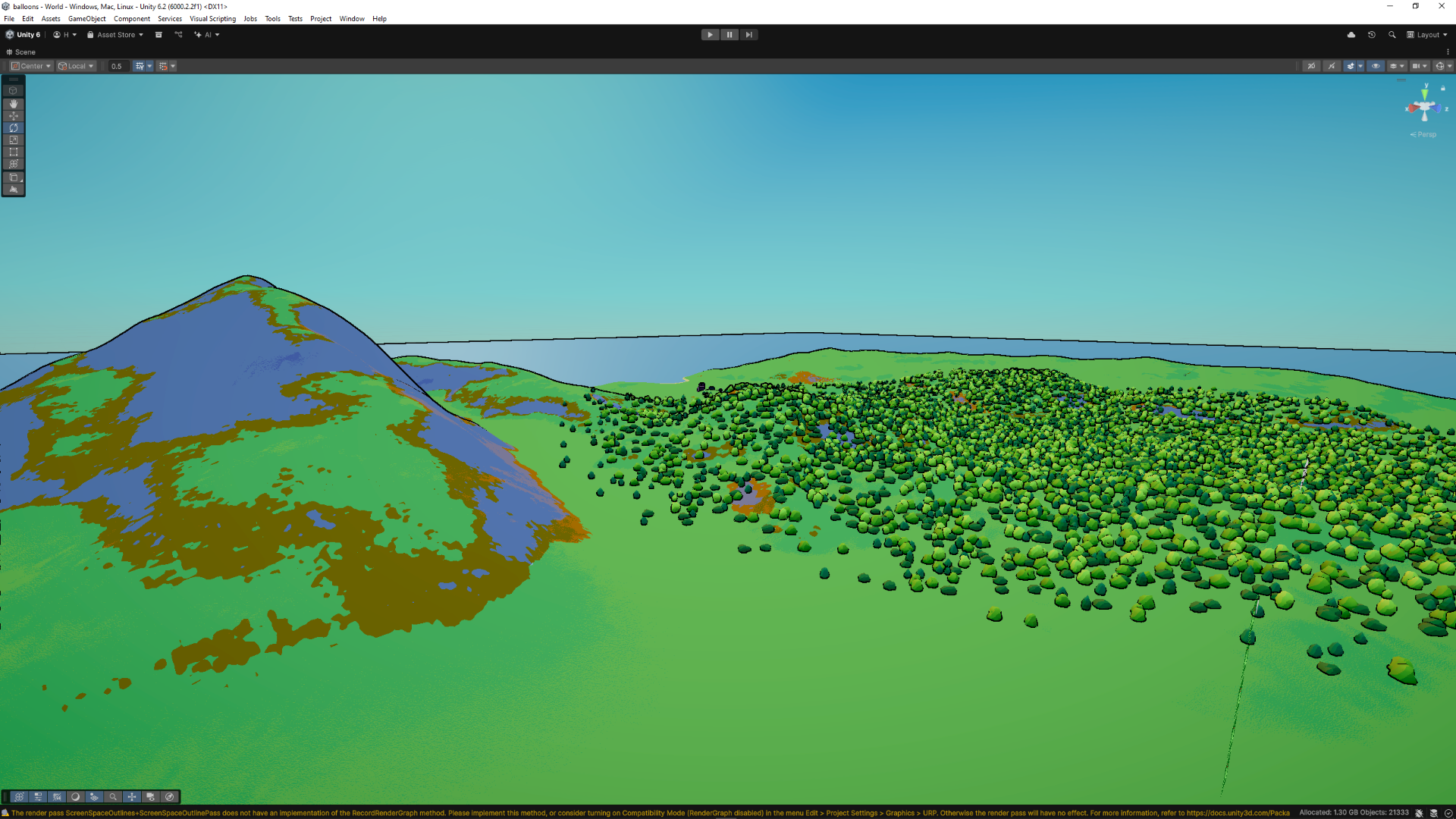The width and height of the screenshot is (1456, 819).
Task: Toggle the scene gizmo rotation lock
Action: coord(1443,89)
